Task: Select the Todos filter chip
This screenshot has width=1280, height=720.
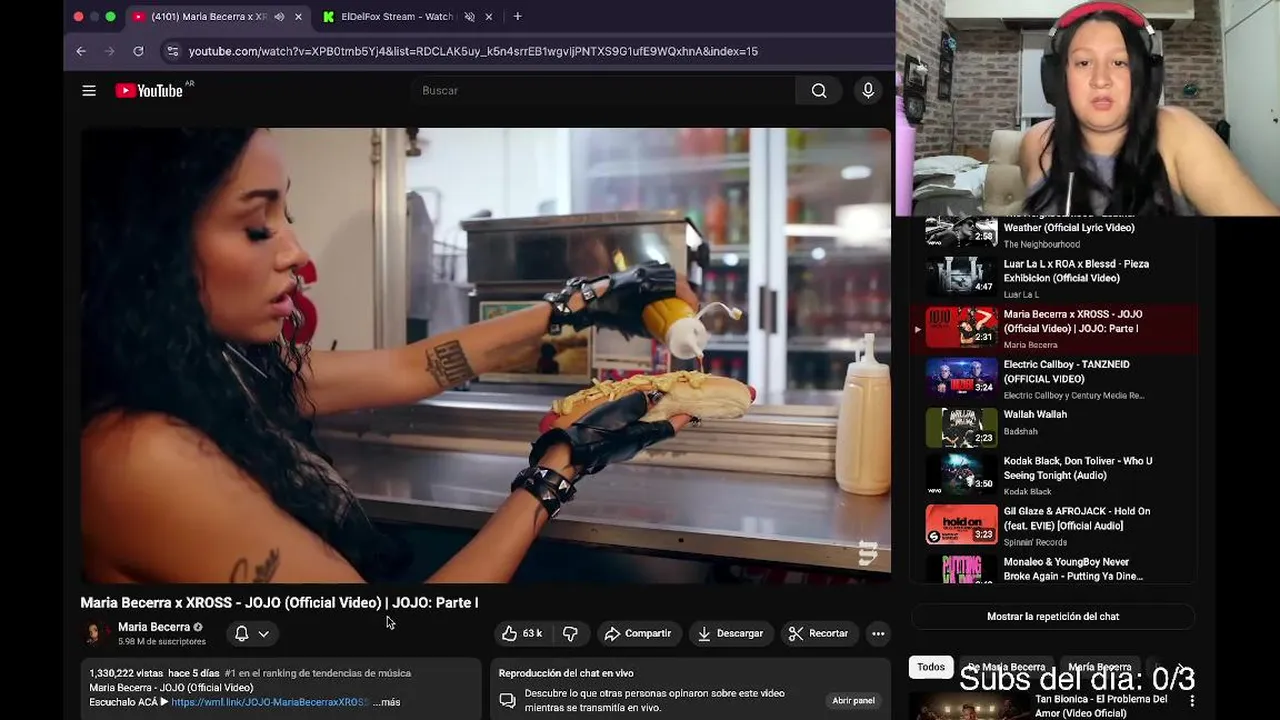Action: click(x=931, y=667)
